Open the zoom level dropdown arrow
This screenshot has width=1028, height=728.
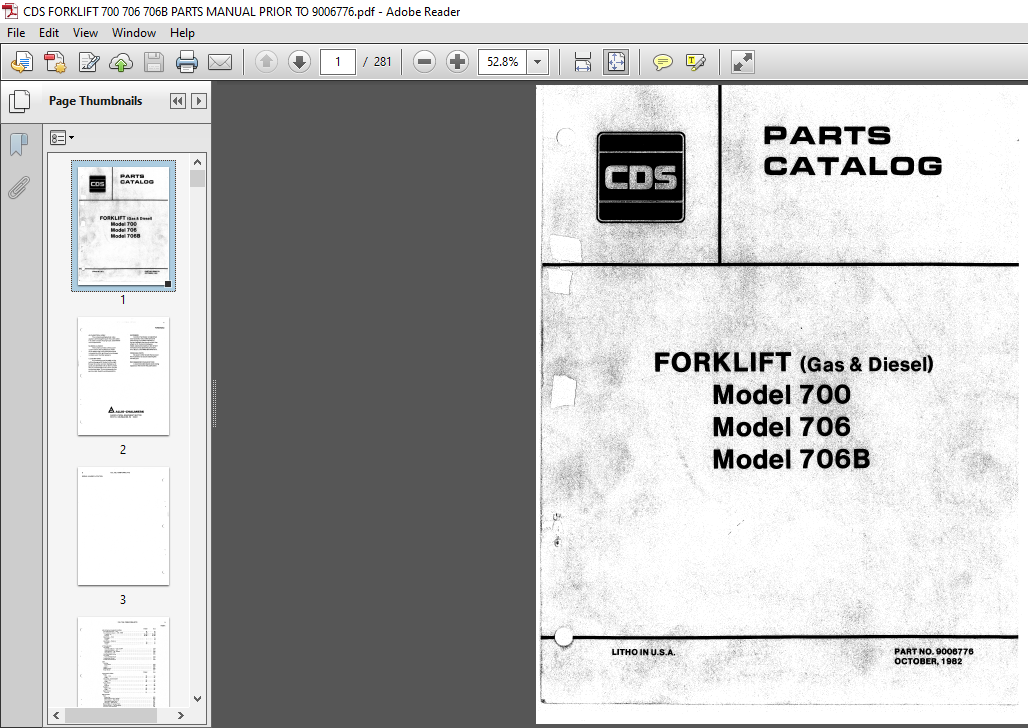tap(538, 62)
